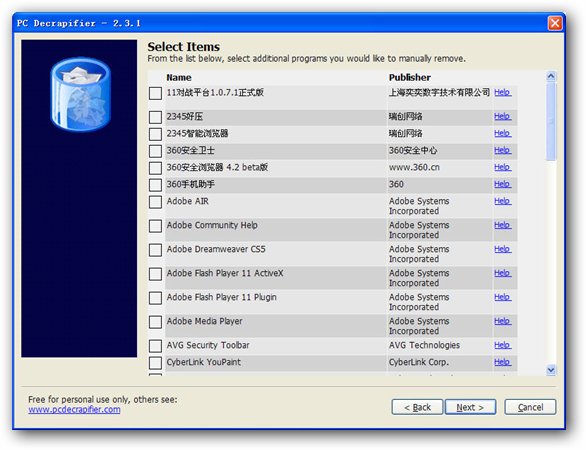Close the PC Decrapifier window
This screenshot has height=450, width=586.
[x=555, y=23]
